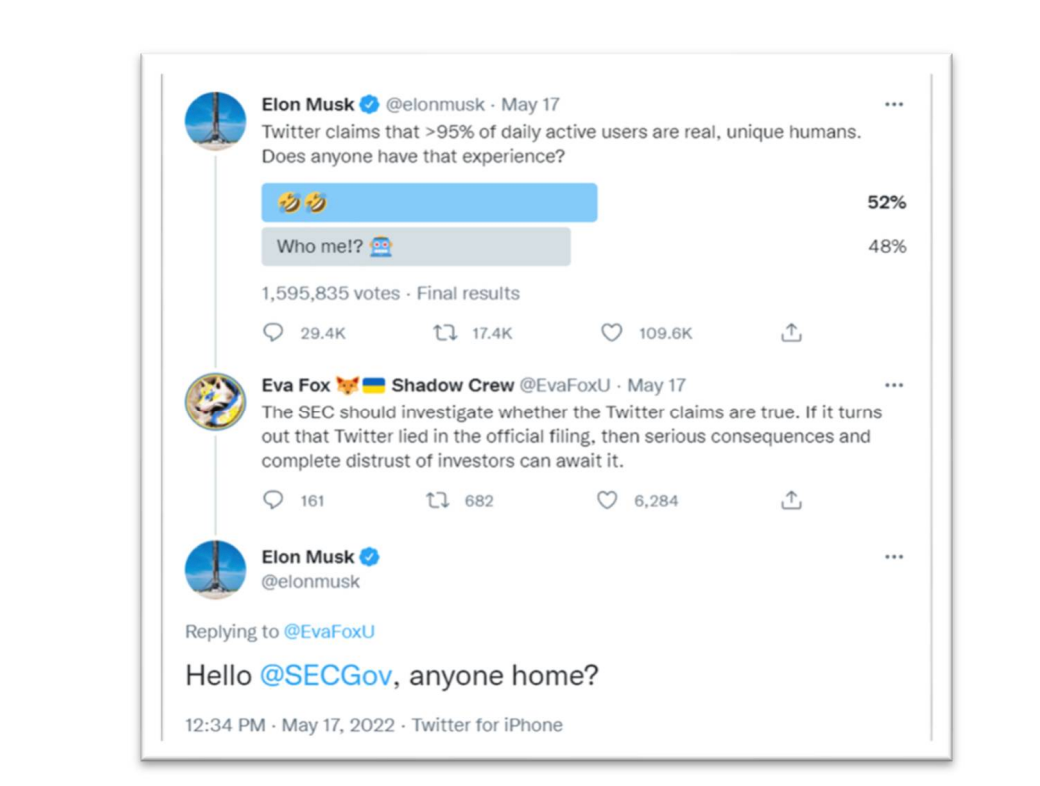
Task: Open more options on the bottom Elon Musk reply
Action: click(893, 558)
